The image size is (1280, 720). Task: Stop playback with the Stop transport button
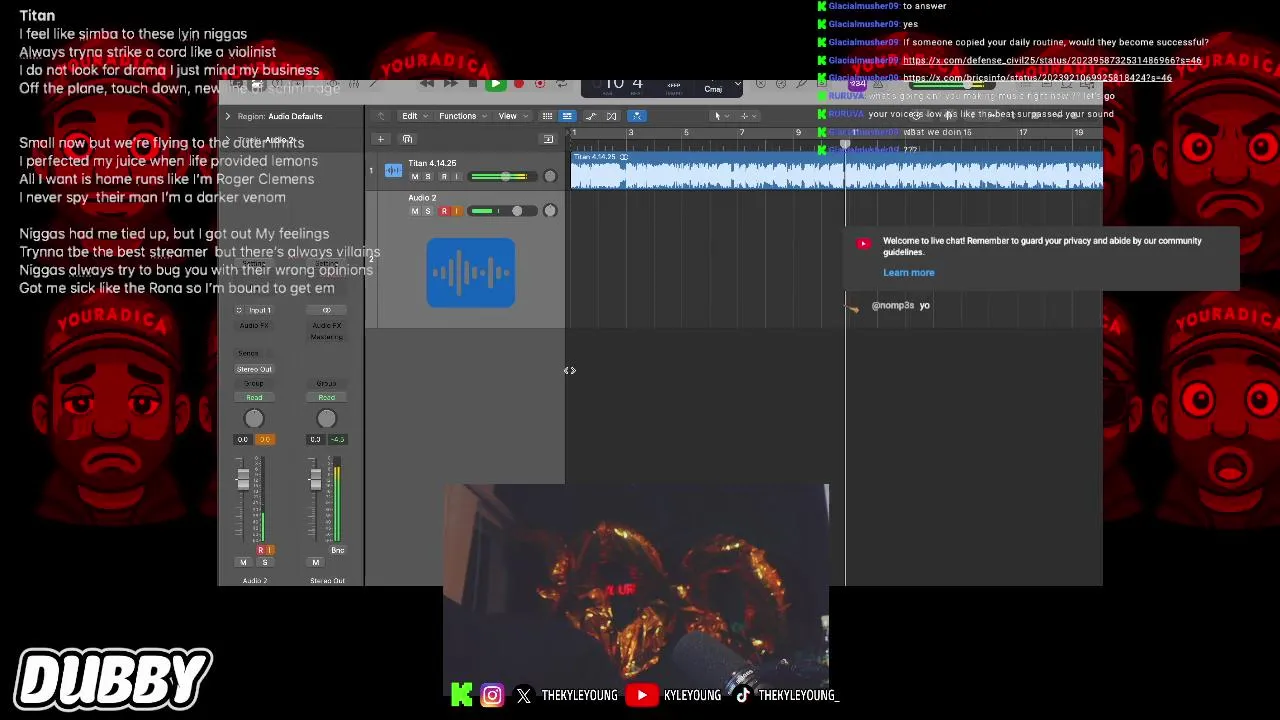click(473, 84)
